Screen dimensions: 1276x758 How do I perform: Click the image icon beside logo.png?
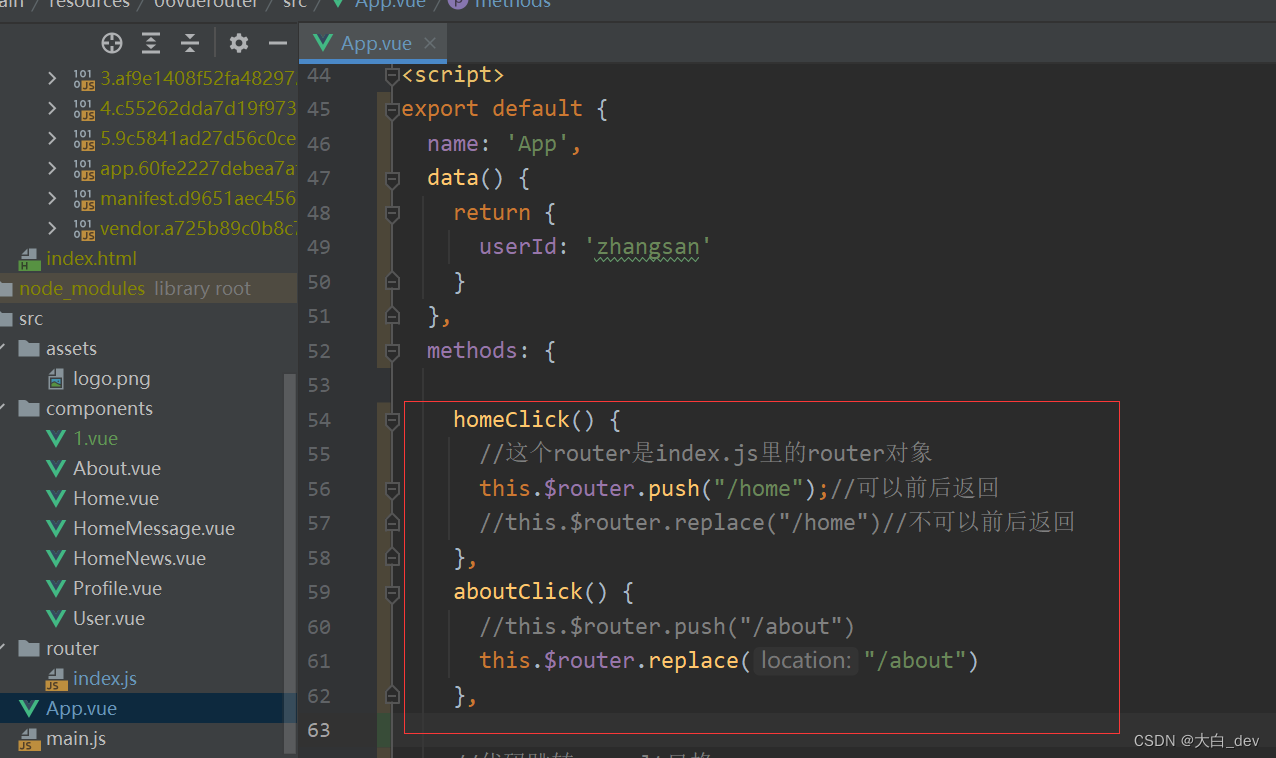tap(55, 378)
